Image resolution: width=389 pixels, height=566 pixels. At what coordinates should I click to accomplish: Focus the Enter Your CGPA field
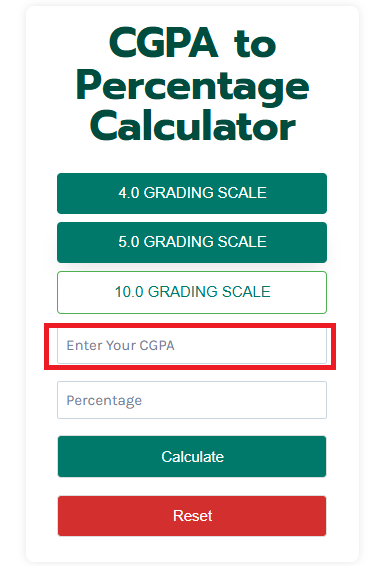pyautogui.click(x=192, y=346)
